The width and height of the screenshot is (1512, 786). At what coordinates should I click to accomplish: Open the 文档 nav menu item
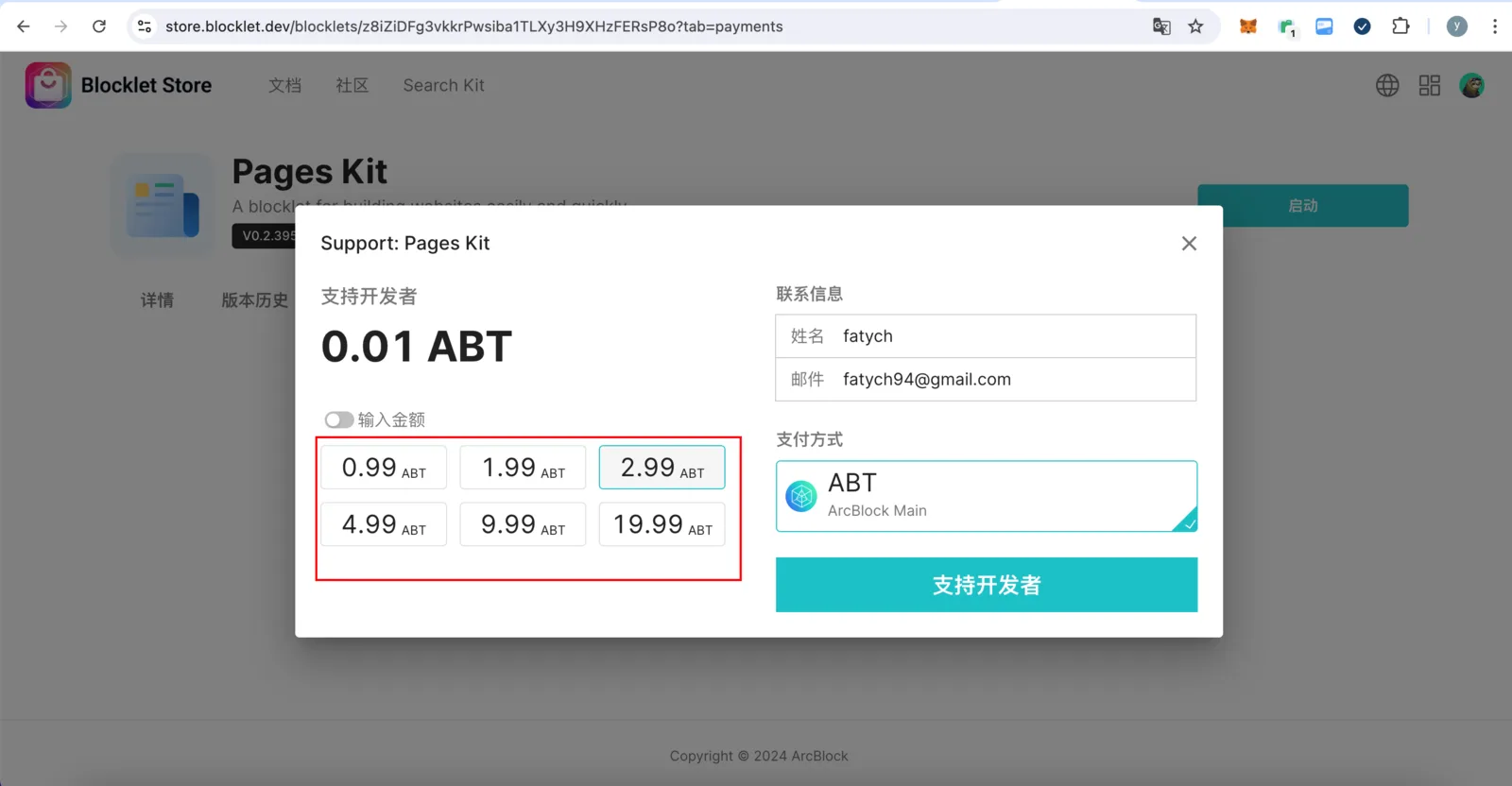pos(284,85)
